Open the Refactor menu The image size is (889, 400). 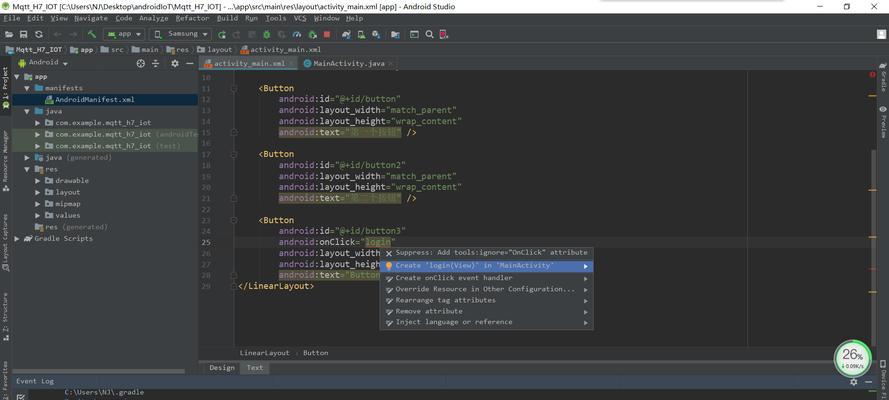tap(192, 18)
